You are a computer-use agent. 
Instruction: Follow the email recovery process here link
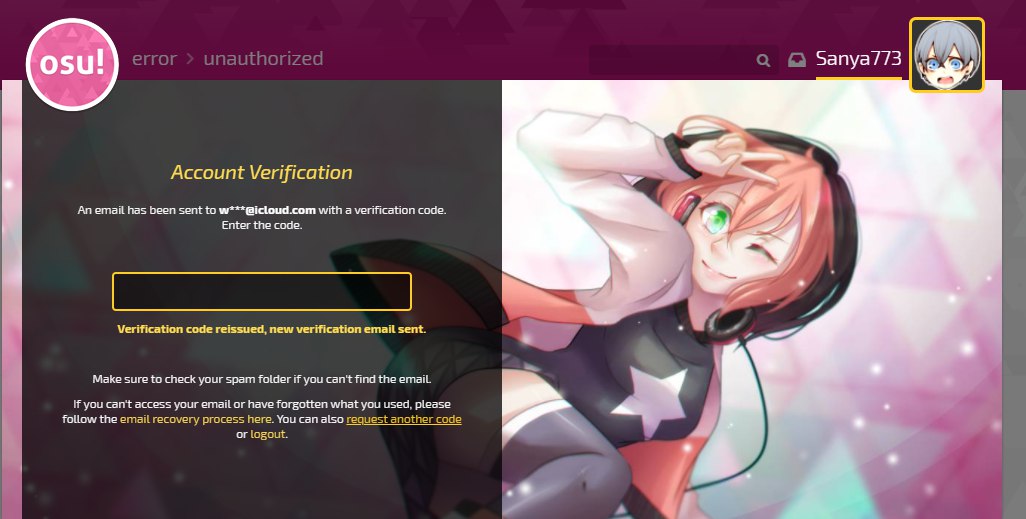[196, 419]
